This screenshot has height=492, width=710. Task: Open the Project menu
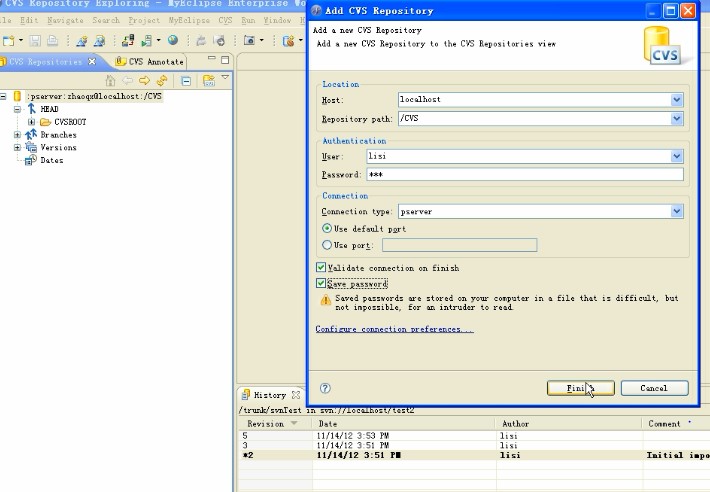(144, 20)
